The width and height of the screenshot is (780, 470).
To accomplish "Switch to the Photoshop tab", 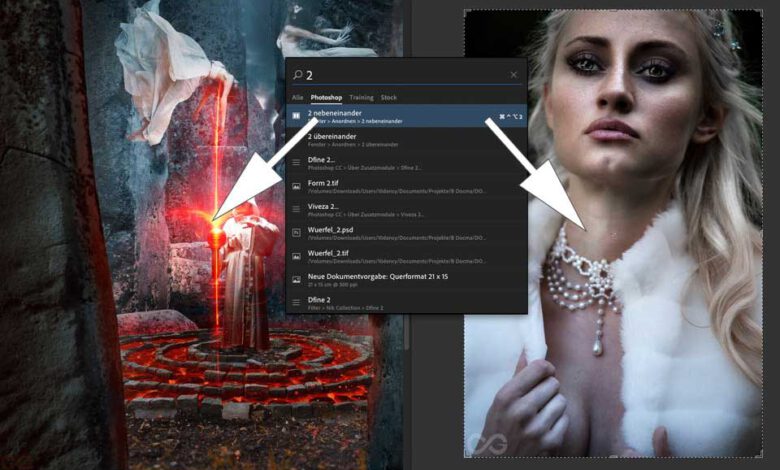I will 326,97.
